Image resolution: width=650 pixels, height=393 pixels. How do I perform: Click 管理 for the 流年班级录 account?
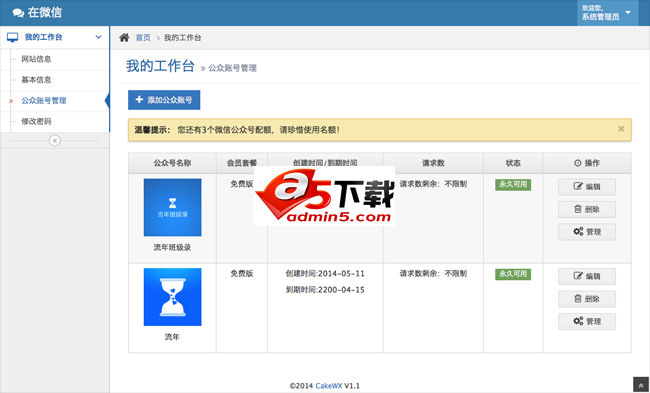[587, 232]
